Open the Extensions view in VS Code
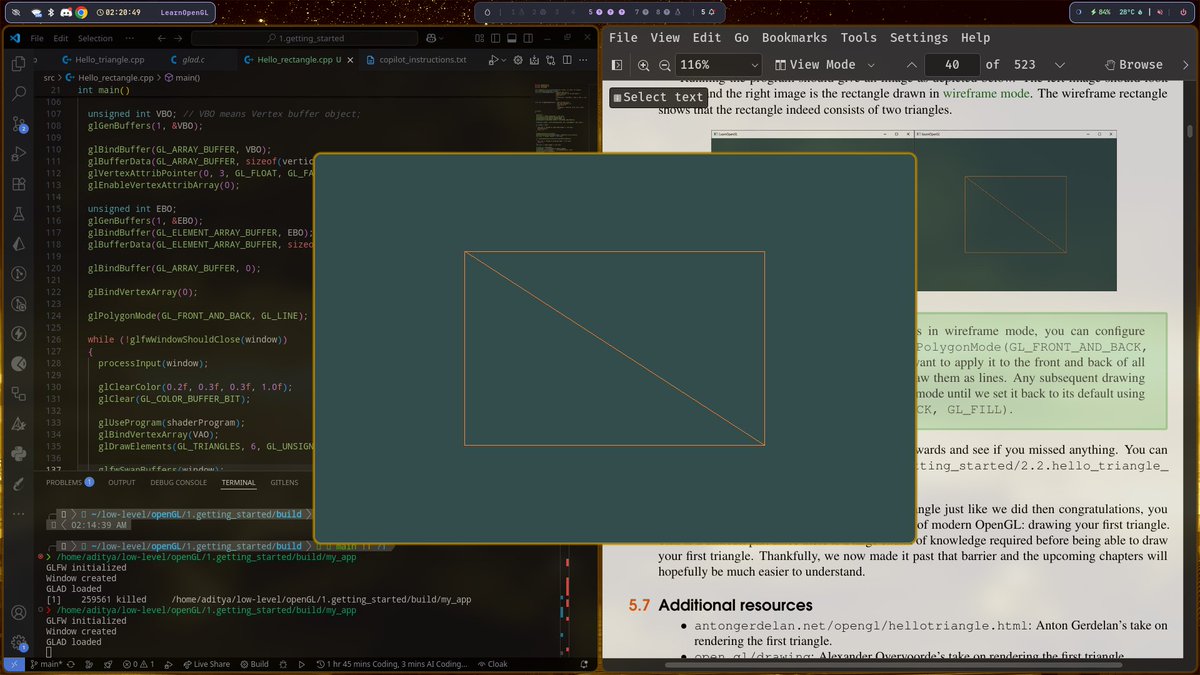 point(18,184)
